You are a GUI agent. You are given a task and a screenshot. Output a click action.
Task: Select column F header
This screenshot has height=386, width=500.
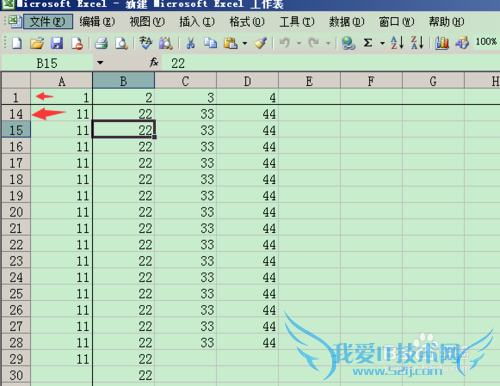[371, 81]
